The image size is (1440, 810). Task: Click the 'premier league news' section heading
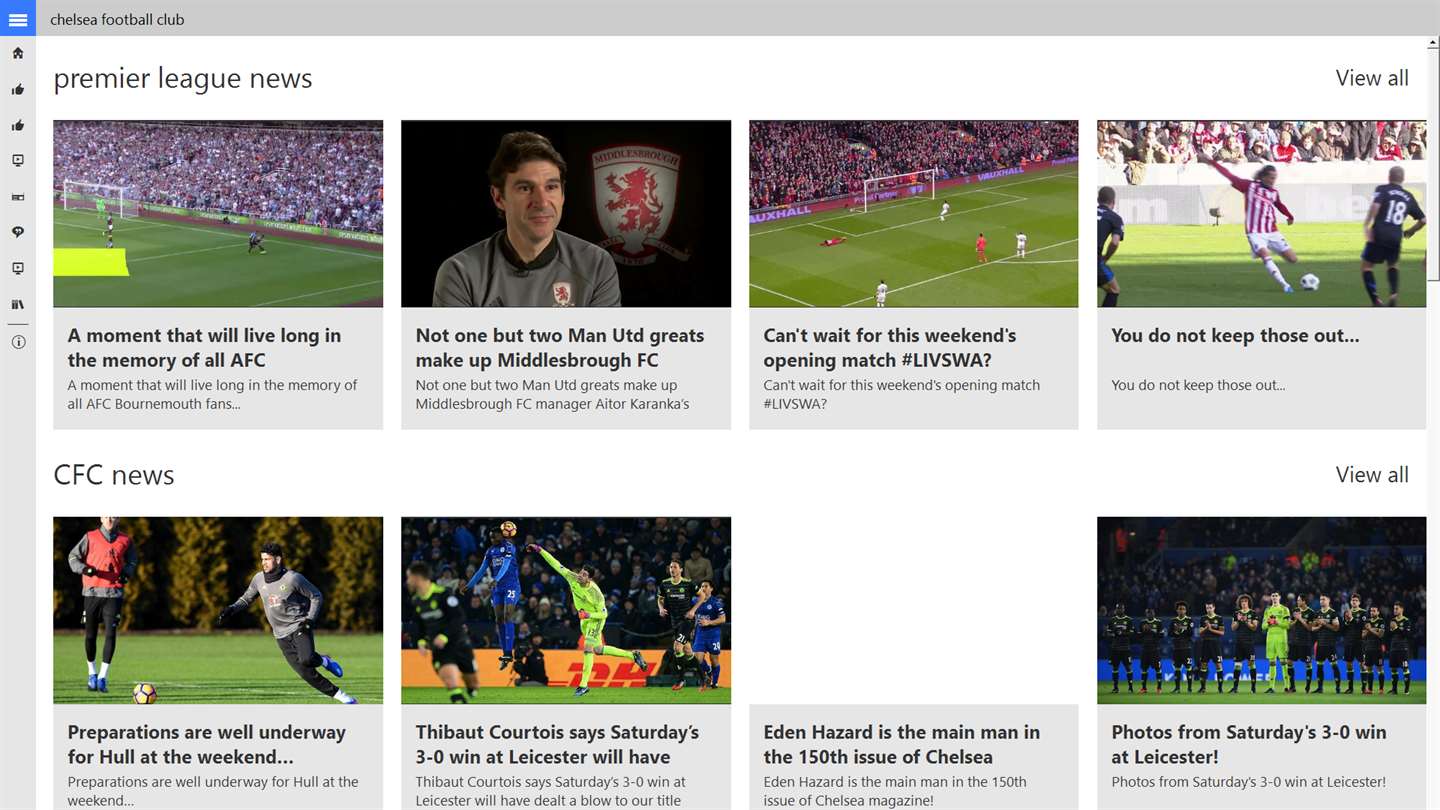pos(183,78)
